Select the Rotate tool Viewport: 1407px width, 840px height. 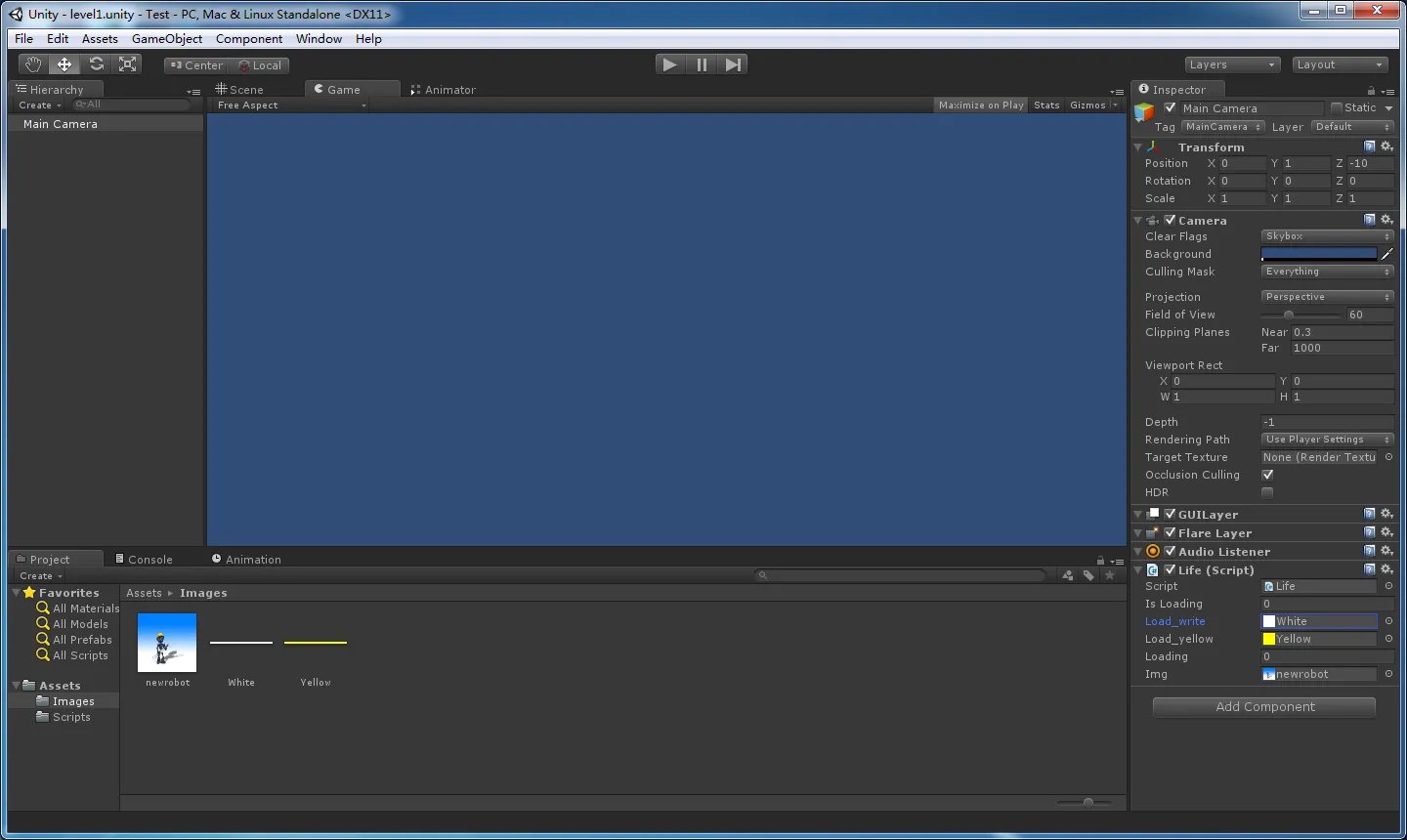[x=96, y=64]
